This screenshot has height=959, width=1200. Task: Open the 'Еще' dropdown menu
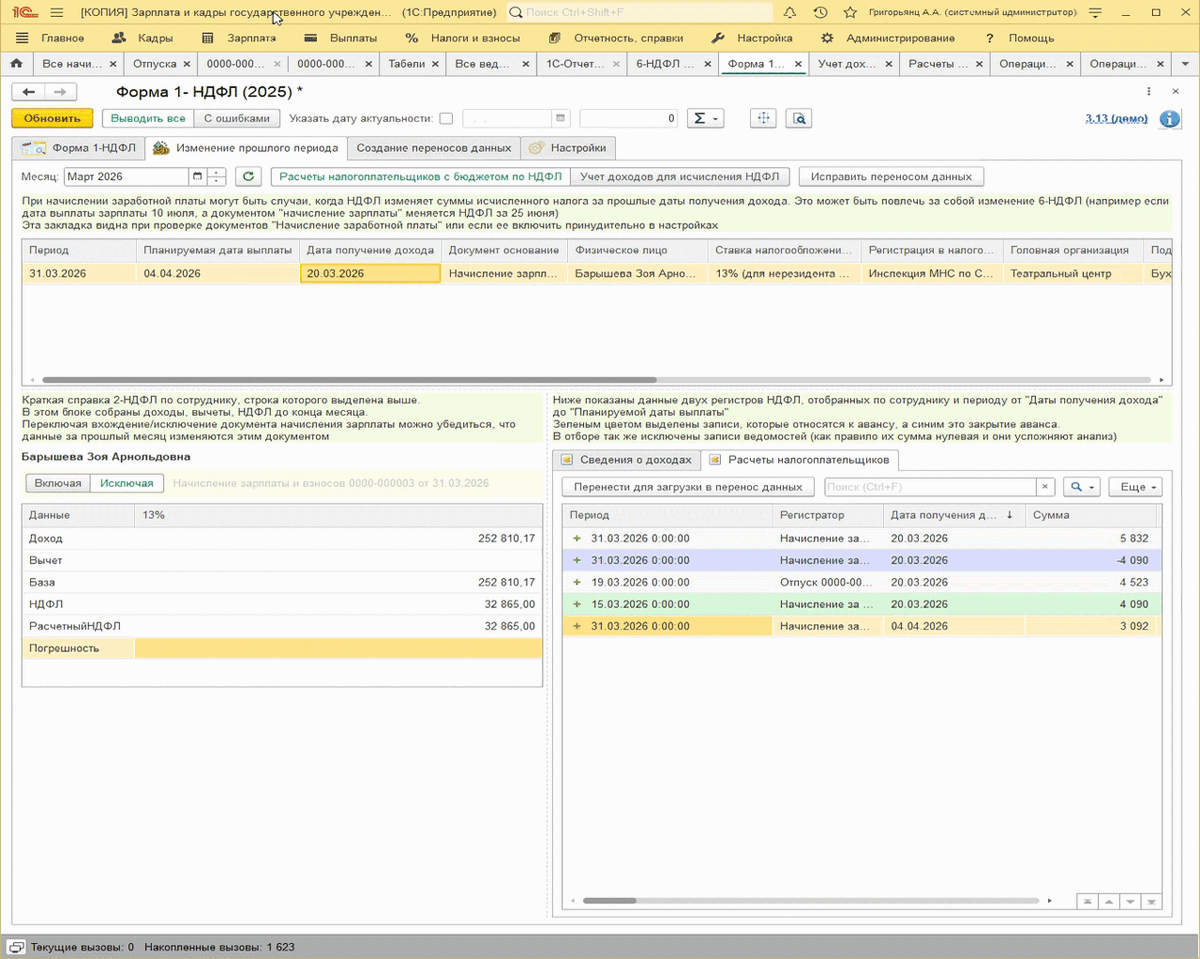click(1138, 487)
